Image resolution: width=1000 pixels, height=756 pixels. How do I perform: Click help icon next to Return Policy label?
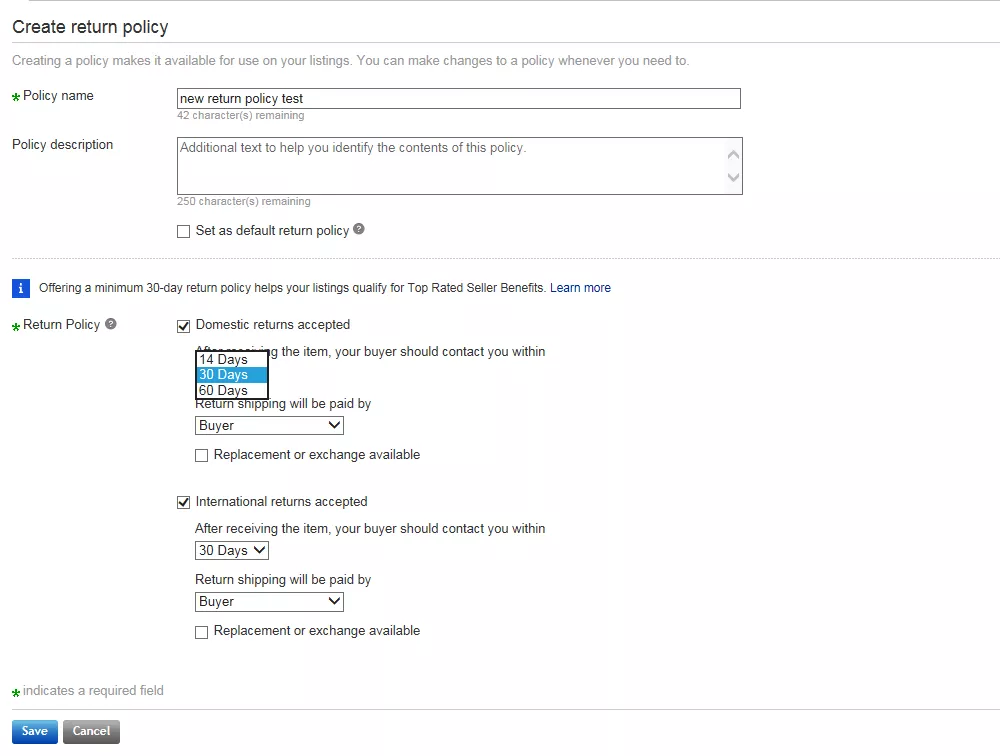coord(111,324)
